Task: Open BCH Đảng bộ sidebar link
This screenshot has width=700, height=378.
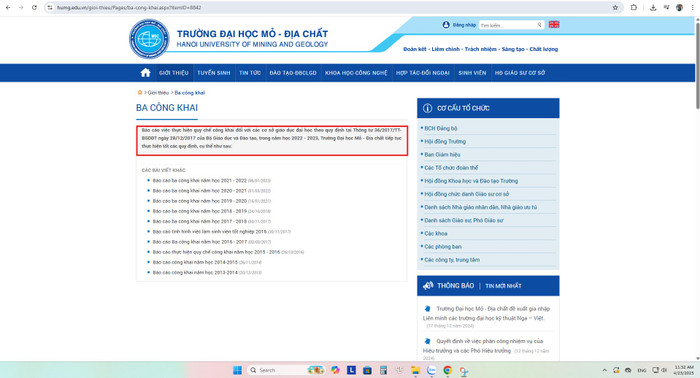Action: pyautogui.click(x=441, y=128)
